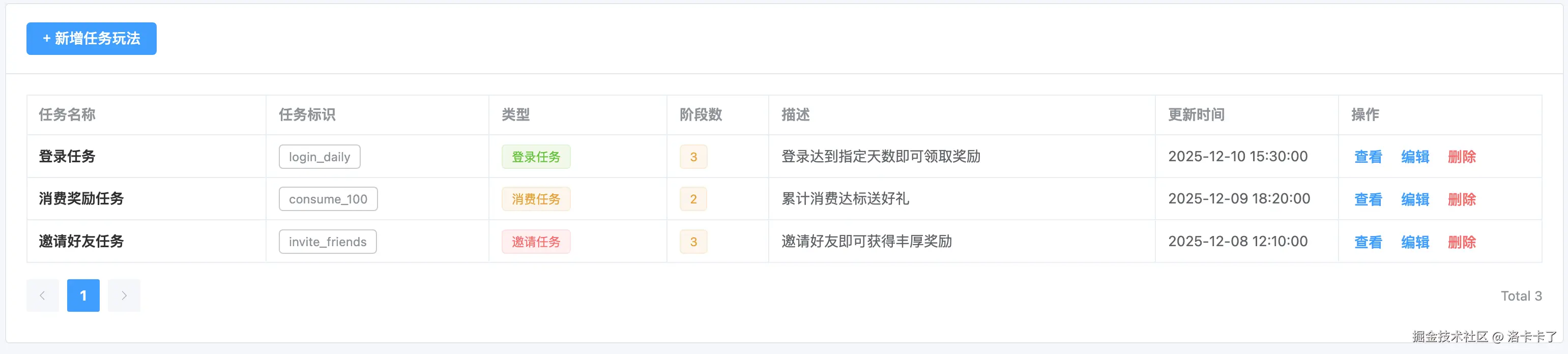
Task: Click the green 登录任务 type tag
Action: click(536, 157)
